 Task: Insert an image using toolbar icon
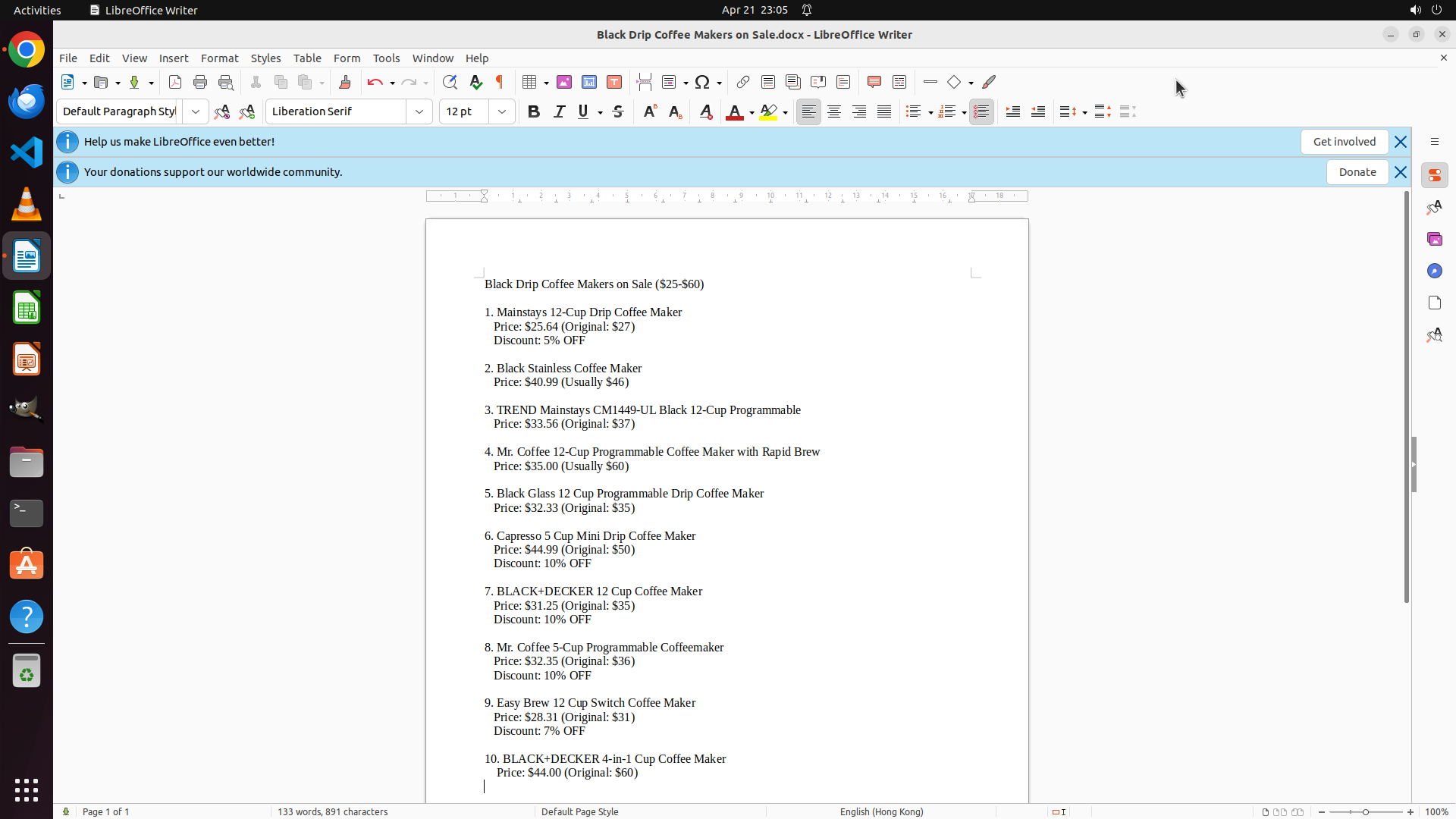click(564, 82)
